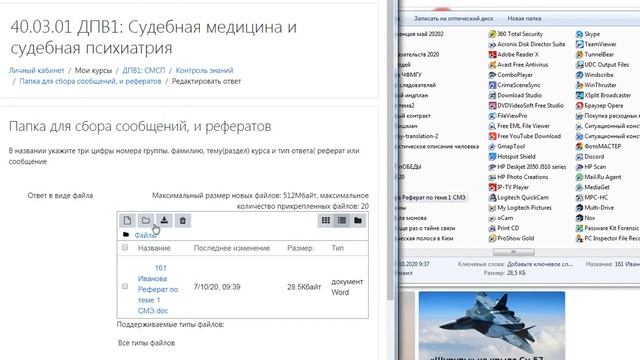The image size is (640, 360).
Task: Select UDC Output Files shortcut
Action: point(602,64)
